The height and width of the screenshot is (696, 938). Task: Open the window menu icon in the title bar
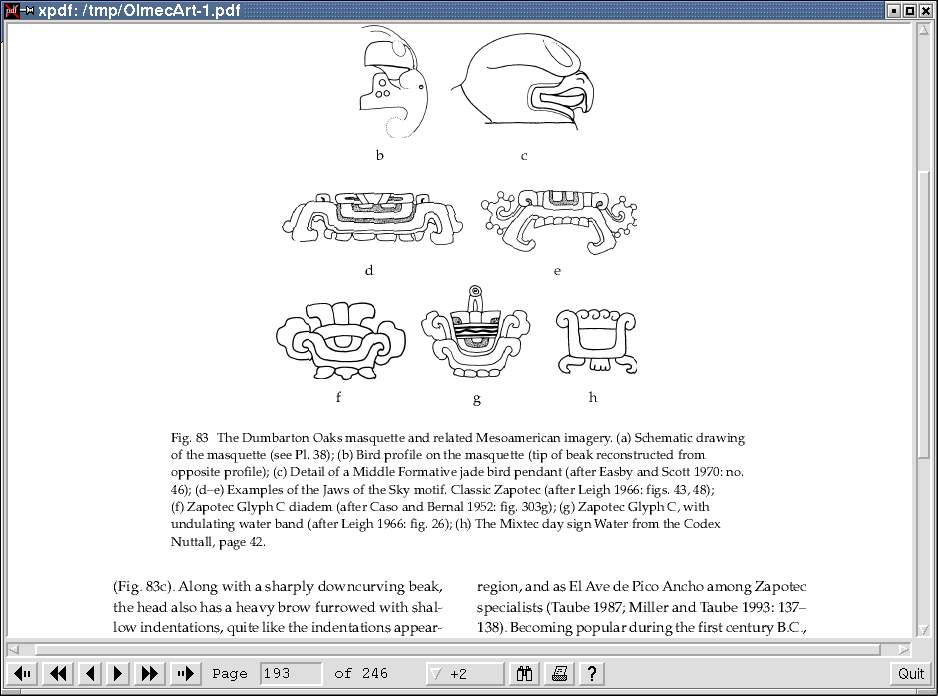[11, 10]
